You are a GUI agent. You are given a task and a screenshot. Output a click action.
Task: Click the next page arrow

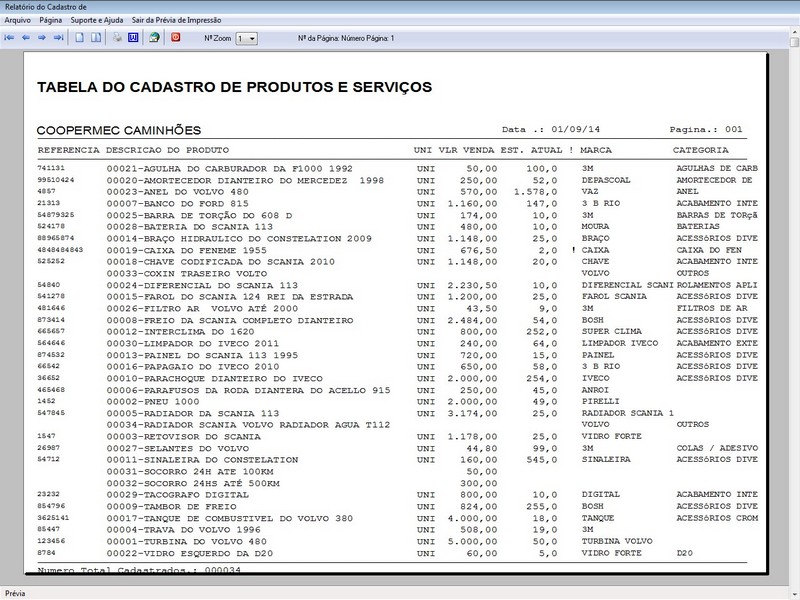tap(42, 38)
